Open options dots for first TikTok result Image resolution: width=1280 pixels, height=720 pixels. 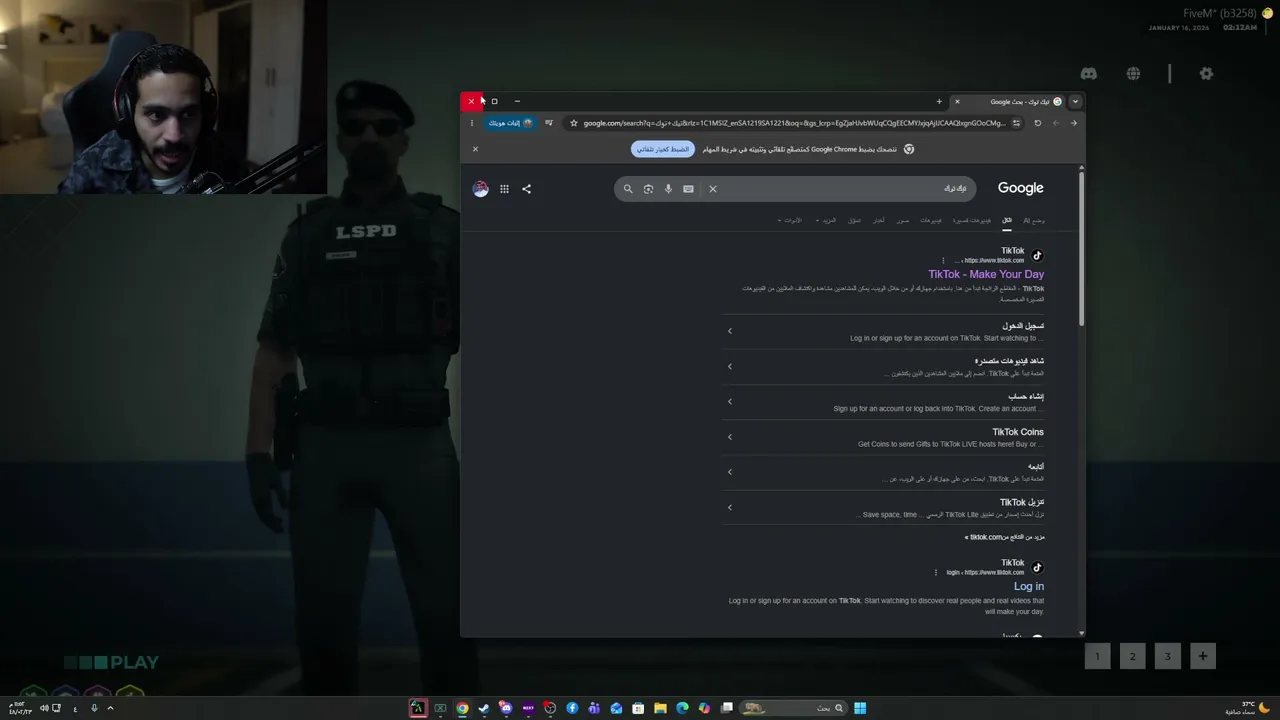pyautogui.click(x=943, y=261)
